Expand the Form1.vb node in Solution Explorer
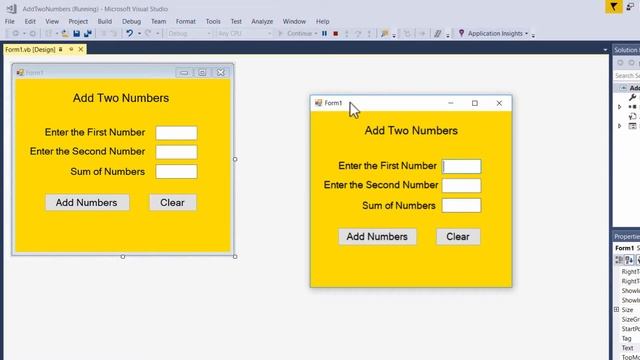Viewport: 640px width, 360px height. 620,126
